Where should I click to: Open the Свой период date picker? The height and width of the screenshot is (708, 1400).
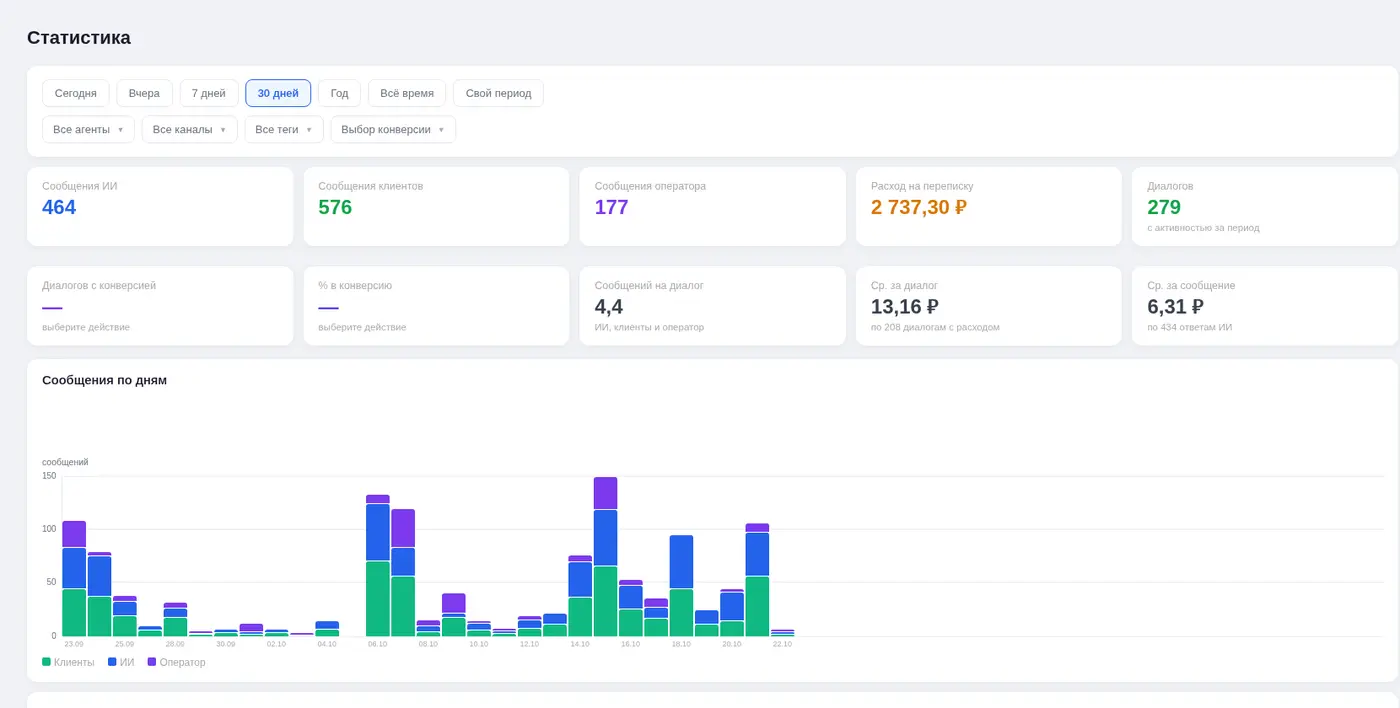(x=498, y=93)
